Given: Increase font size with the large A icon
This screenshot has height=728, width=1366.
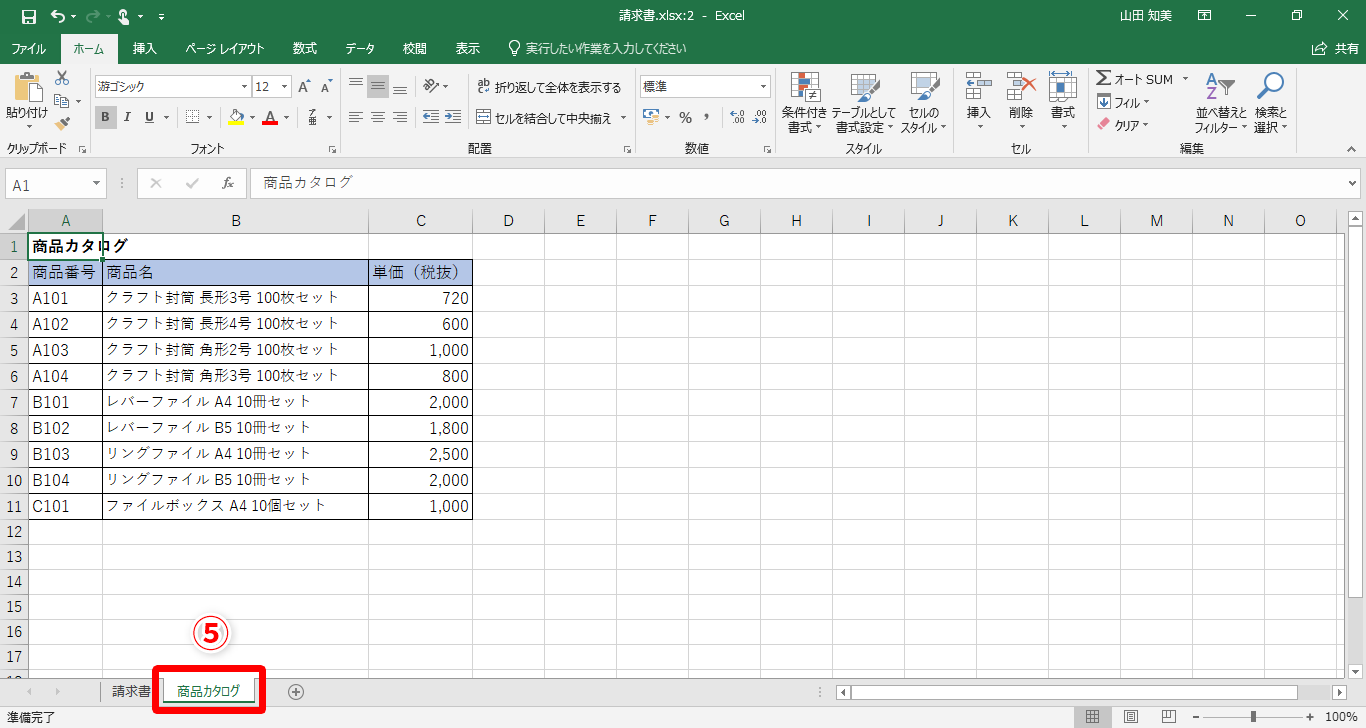Looking at the screenshot, I should 304,87.
